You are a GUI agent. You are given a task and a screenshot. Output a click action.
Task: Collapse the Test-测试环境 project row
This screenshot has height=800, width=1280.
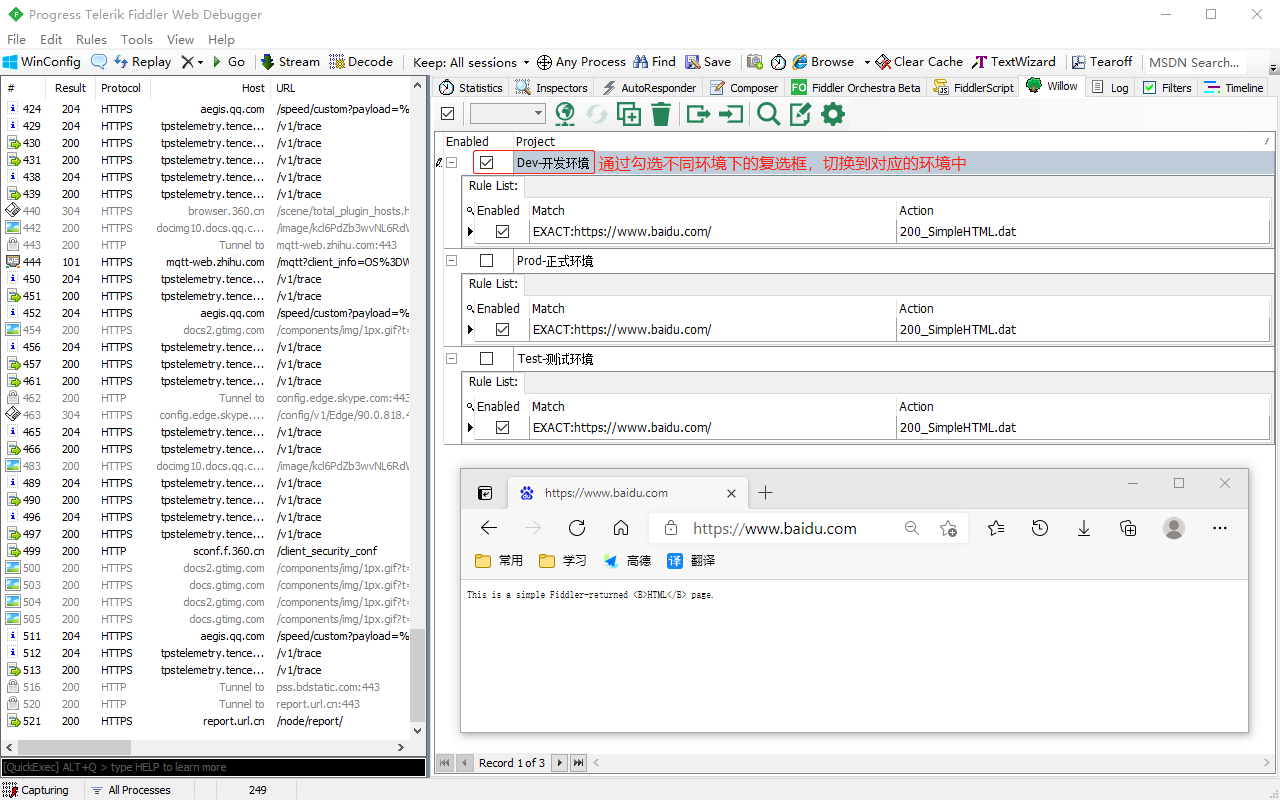pyautogui.click(x=452, y=359)
